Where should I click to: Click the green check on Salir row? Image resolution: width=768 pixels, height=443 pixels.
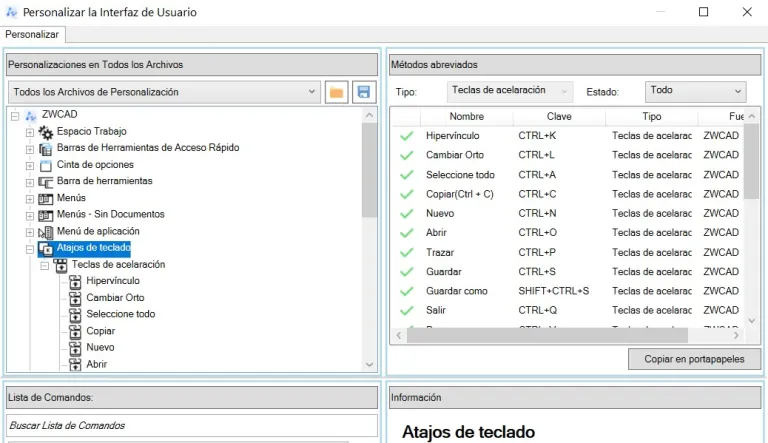pyautogui.click(x=407, y=311)
